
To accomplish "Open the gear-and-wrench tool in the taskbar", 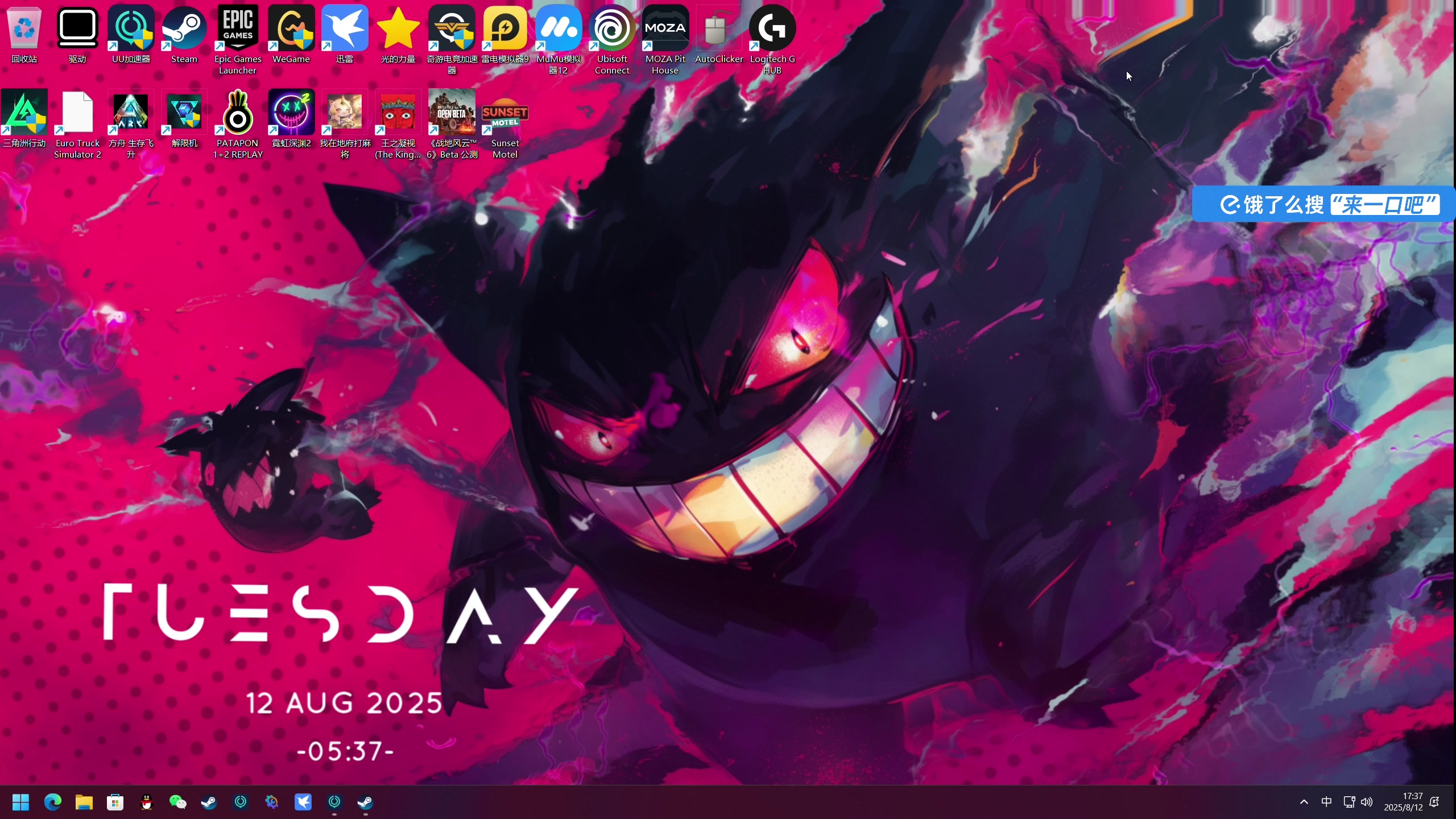I will pos(272,803).
